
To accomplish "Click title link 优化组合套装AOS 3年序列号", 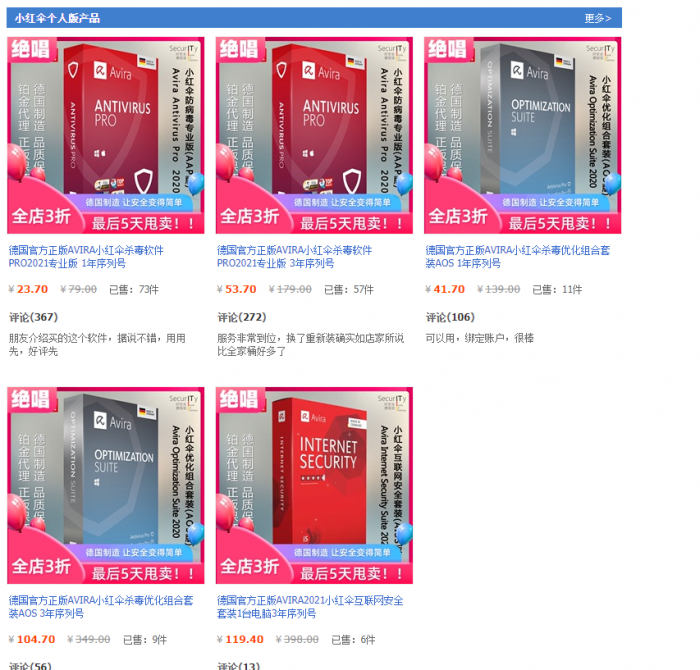I will coord(101,607).
